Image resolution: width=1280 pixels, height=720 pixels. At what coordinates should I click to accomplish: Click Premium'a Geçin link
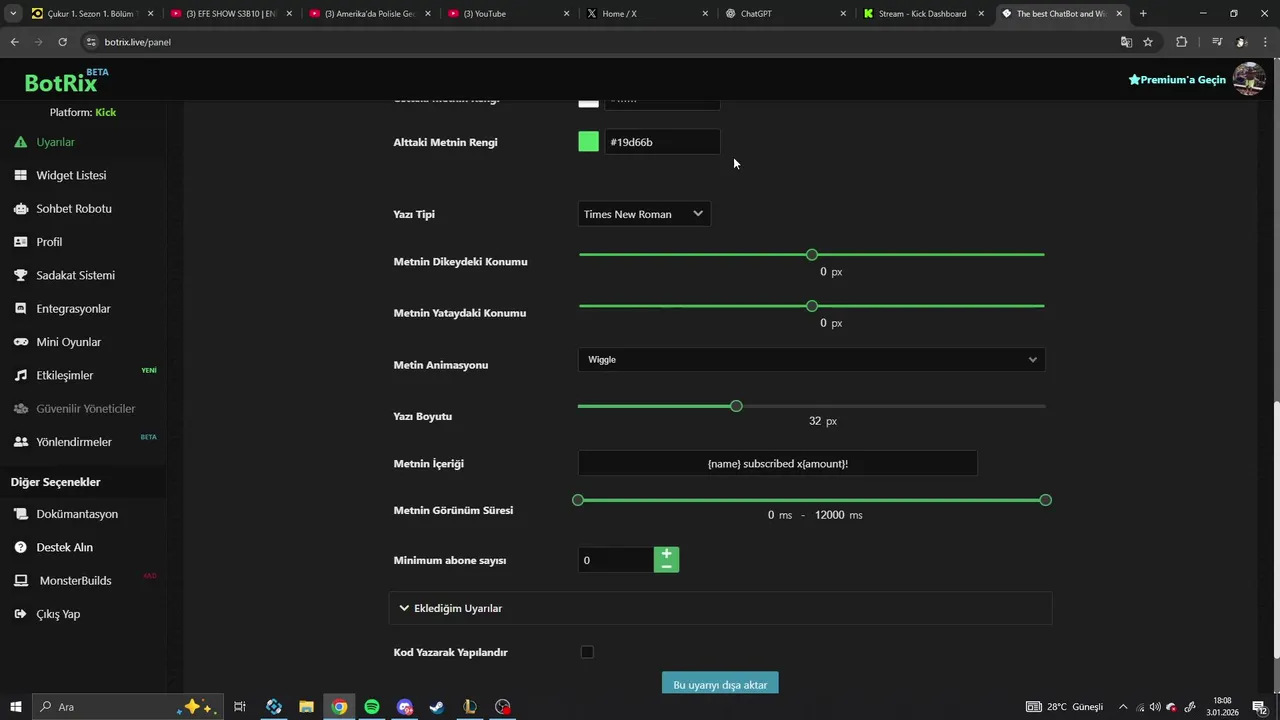click(1177, 79)
